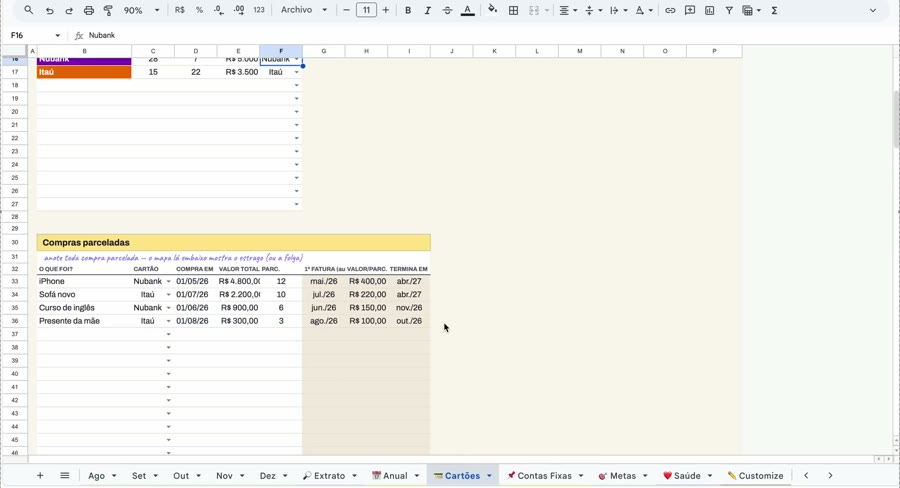The height and width of the screenshot is (488, 900).
Task: Add a new sheet
Action: click(40, 475)
